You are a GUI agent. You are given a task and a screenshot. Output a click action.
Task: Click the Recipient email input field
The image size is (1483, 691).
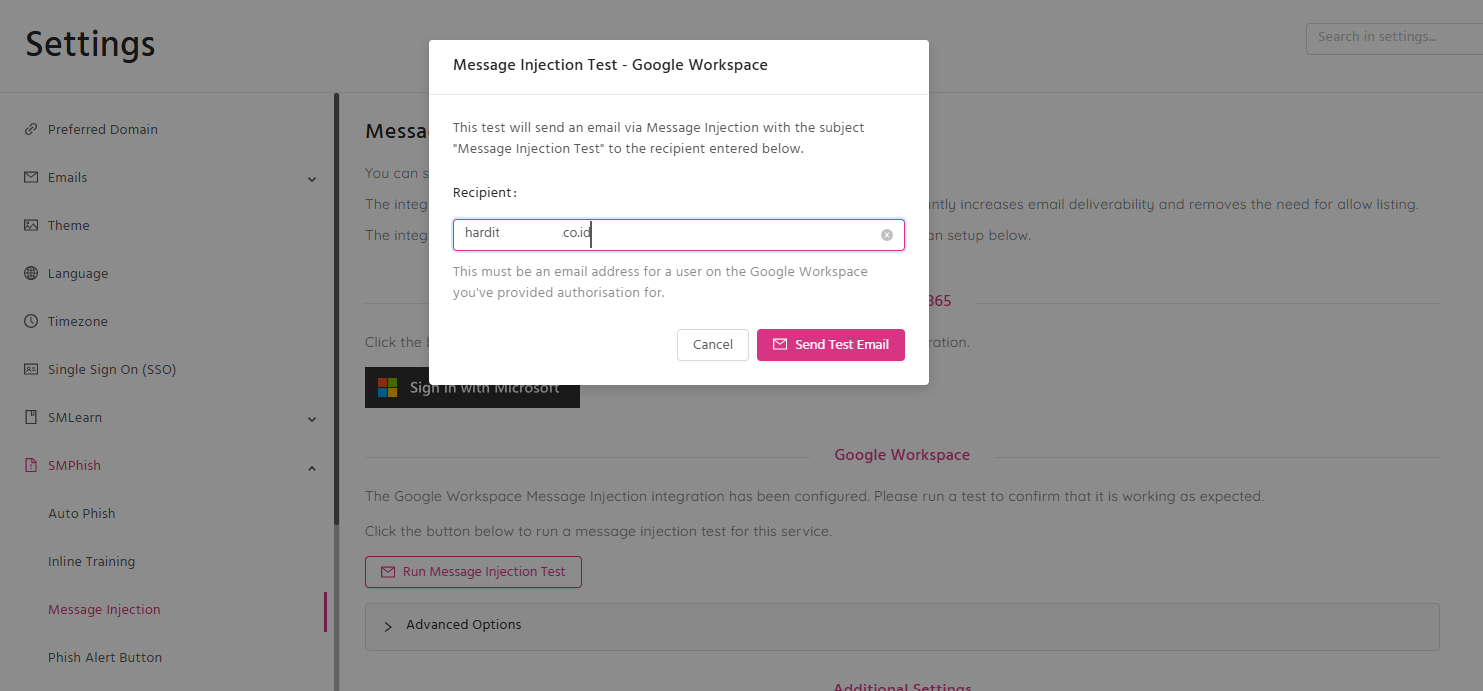679,235
